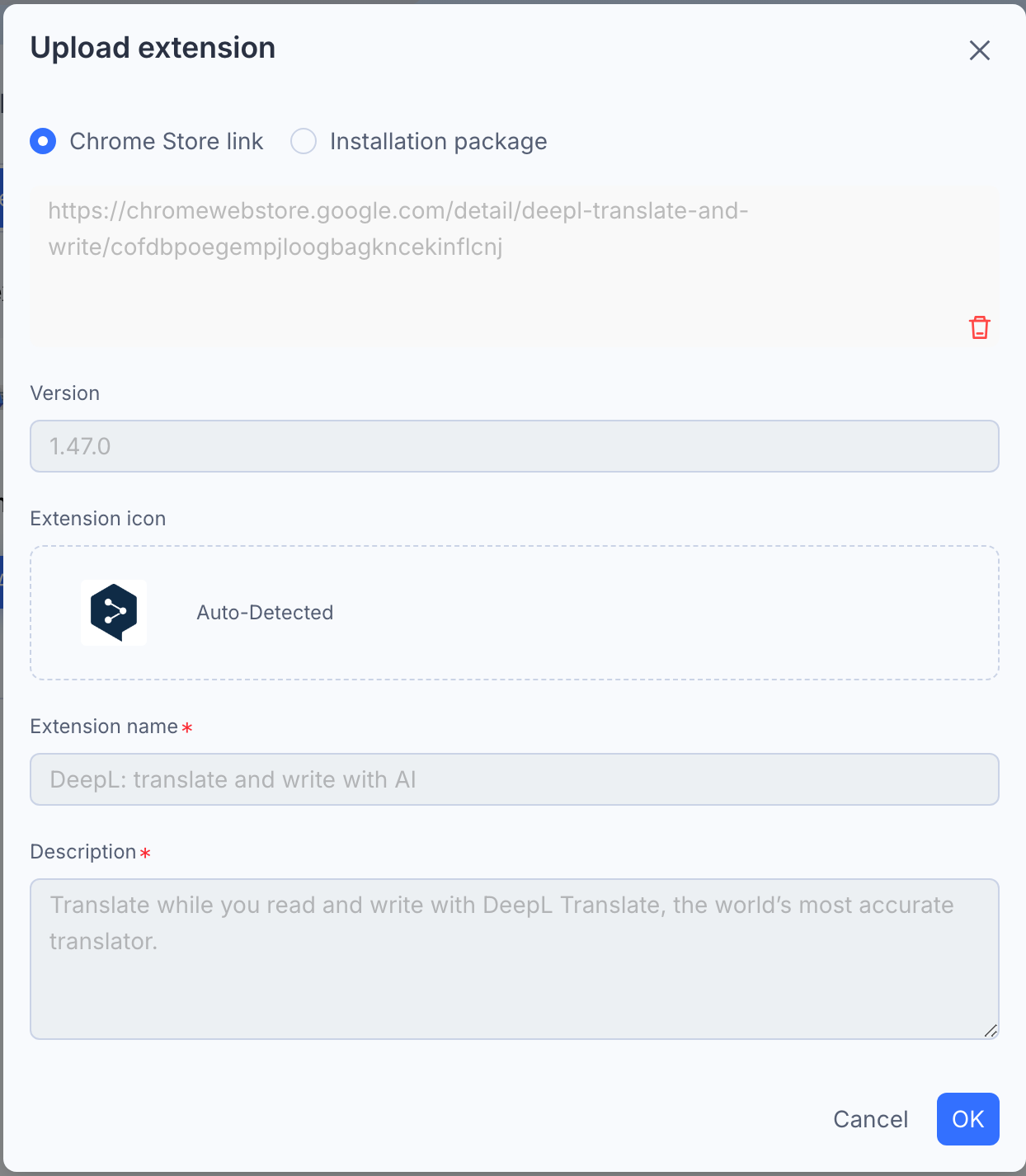
Task: Click the Version field showing 1.47.0
Action: tap(515, 446)
